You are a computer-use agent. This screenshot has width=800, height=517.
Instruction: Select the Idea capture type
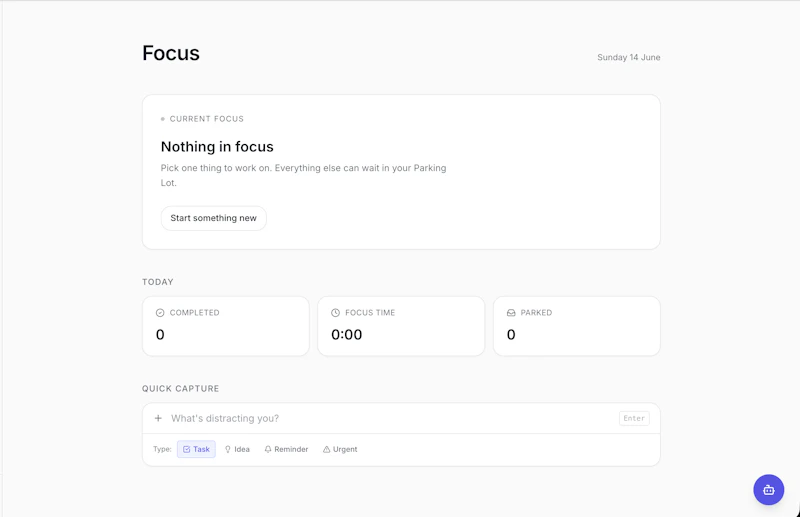tap(237, 449)
